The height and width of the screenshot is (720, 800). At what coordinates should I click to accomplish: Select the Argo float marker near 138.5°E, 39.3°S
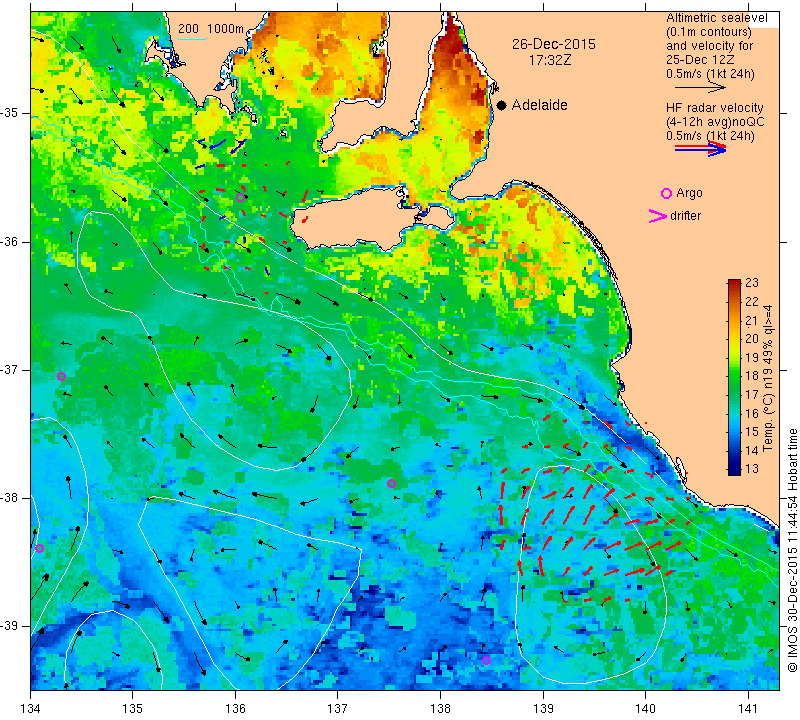pos(486,660)
